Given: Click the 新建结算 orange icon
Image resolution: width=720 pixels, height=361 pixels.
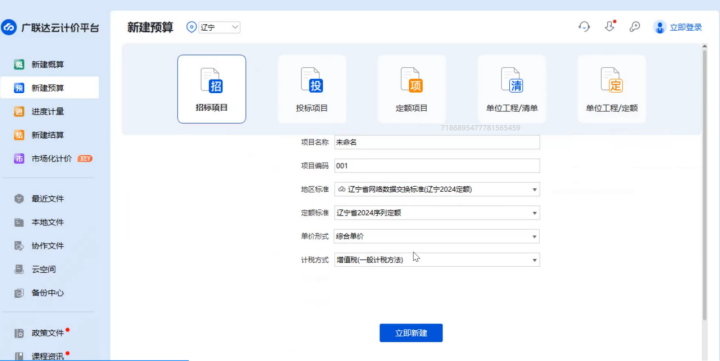Looking at the screenshot, I should pyautogui.click(x=19, y=135).
